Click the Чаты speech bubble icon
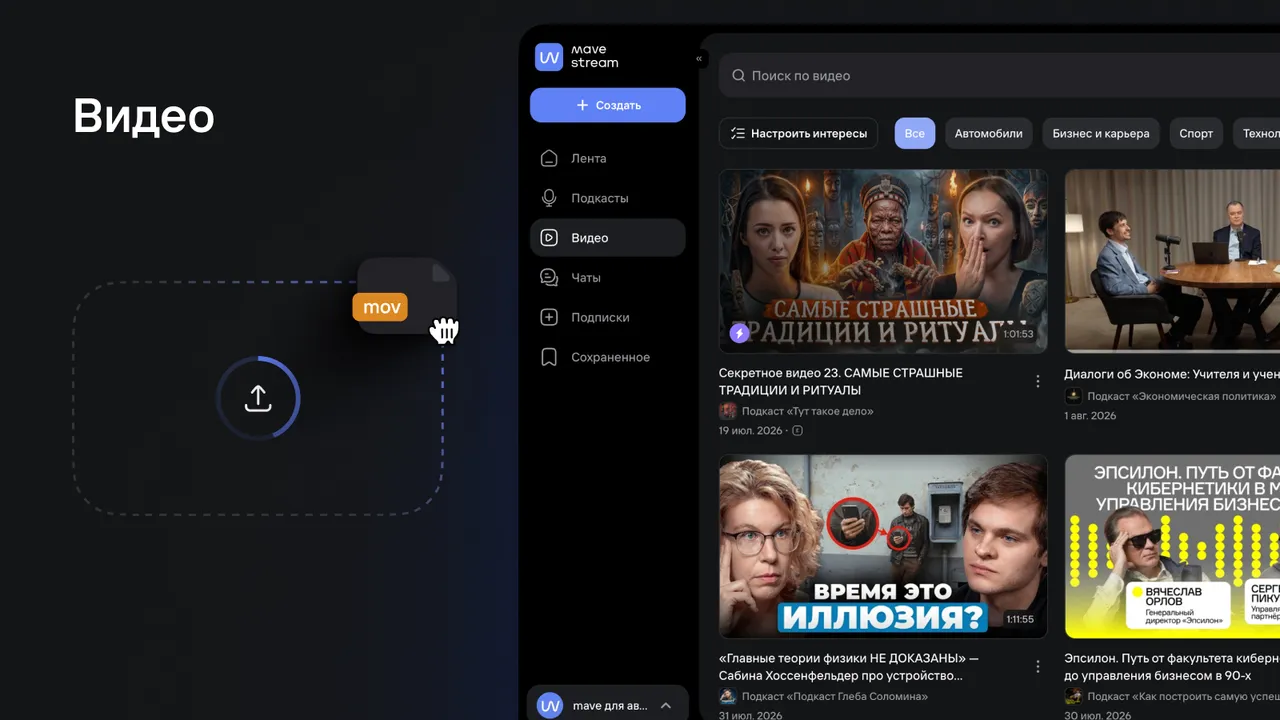Image resolution: width=1280 pixels, height=720 pixels. [x=549, y=277]
